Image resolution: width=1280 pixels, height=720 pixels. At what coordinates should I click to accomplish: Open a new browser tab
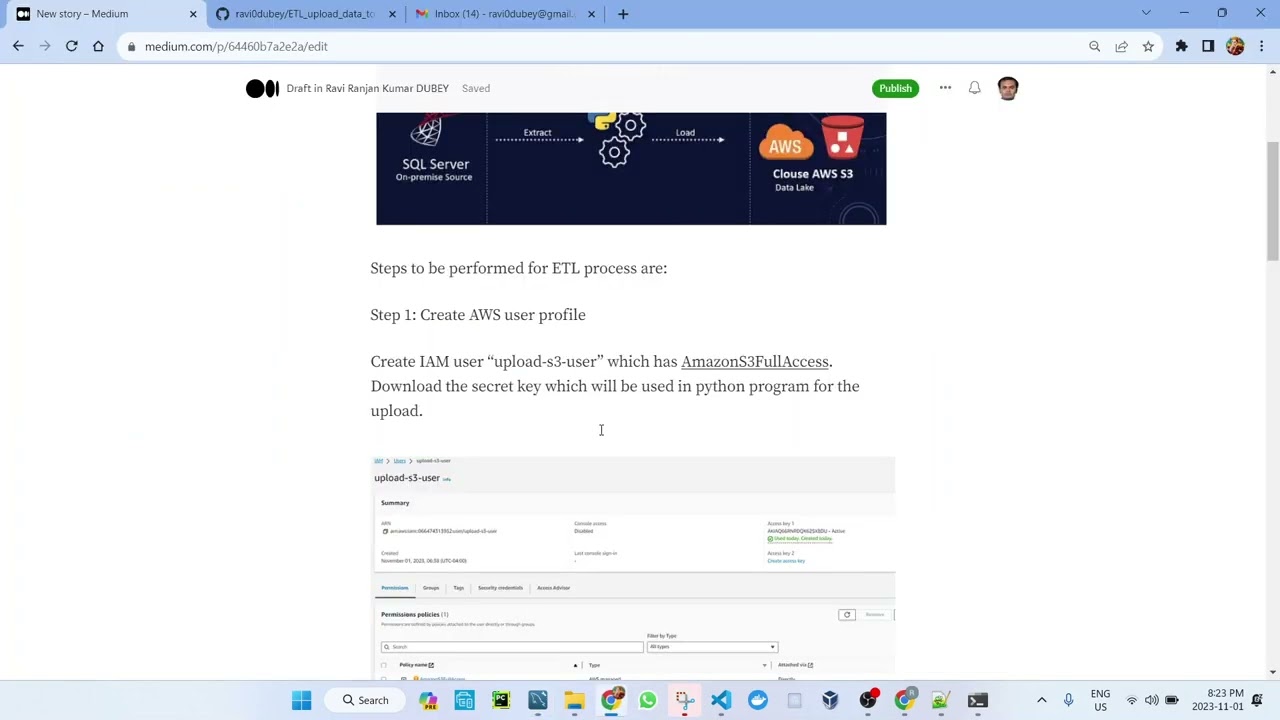623,14
